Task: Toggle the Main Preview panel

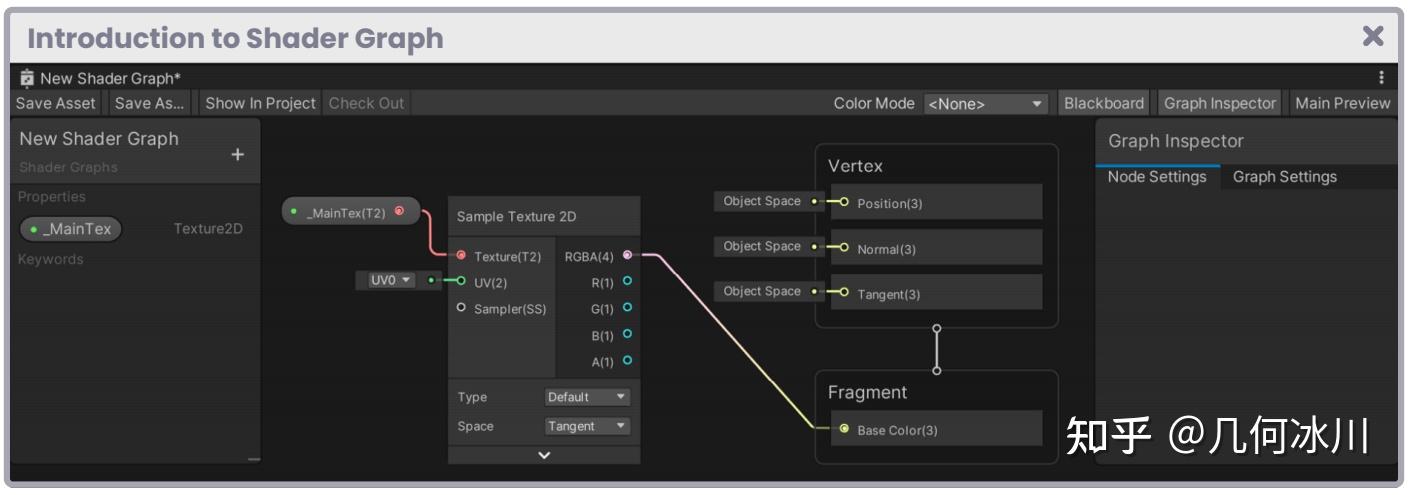Action: (1342, 103)
